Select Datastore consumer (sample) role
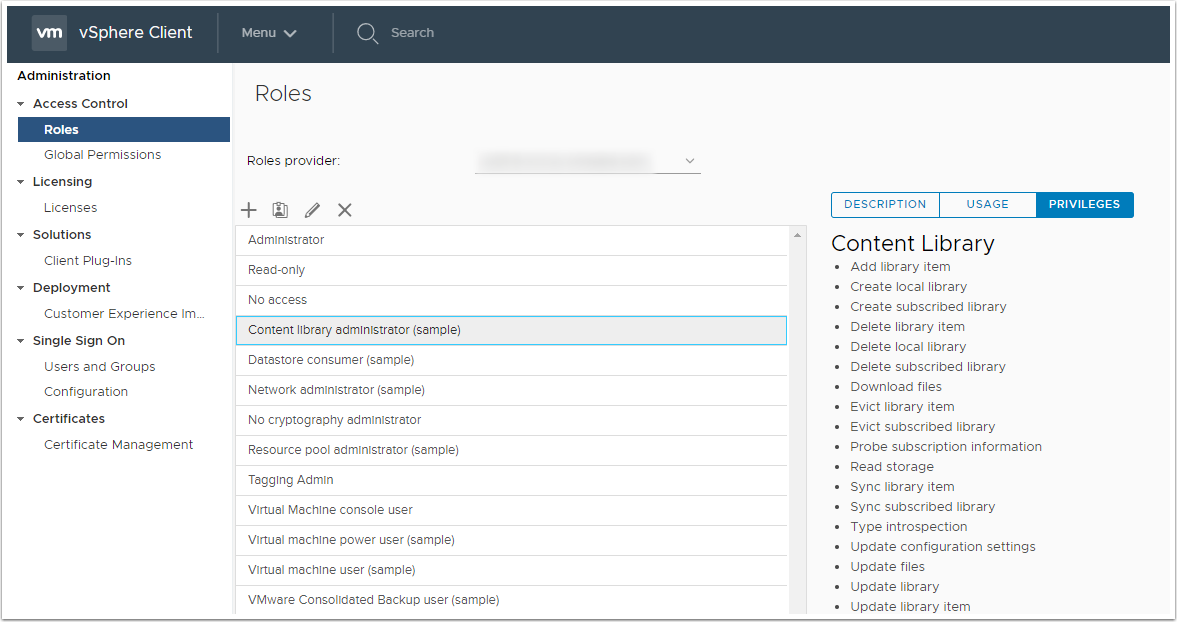1177x622 pixels. tap(511, 360)
